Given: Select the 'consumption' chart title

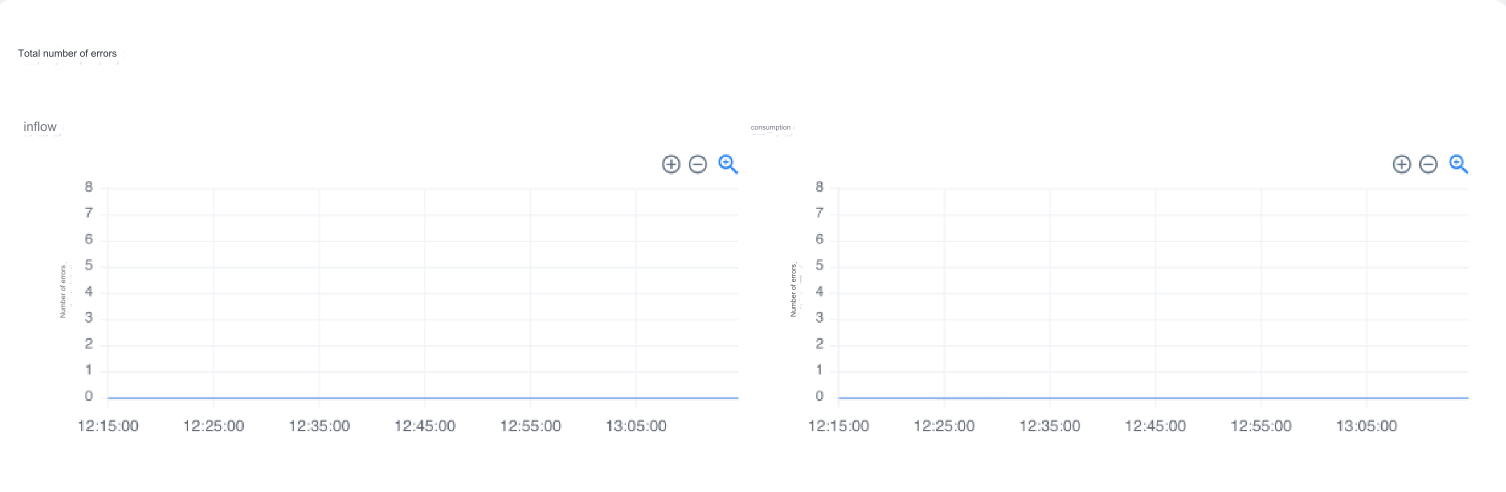Looking at the screenshot, I should click(x=770, y=127).
